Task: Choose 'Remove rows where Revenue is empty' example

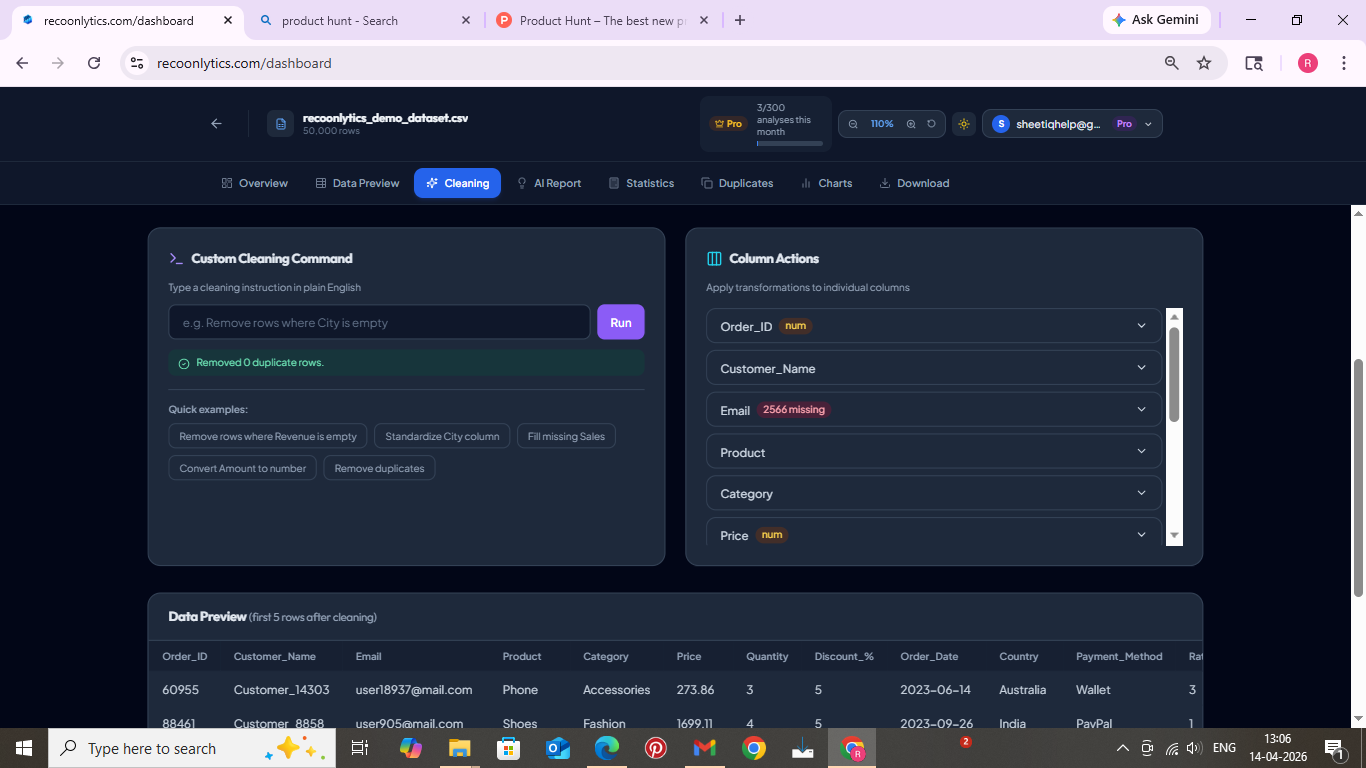Action: [268, 436]
